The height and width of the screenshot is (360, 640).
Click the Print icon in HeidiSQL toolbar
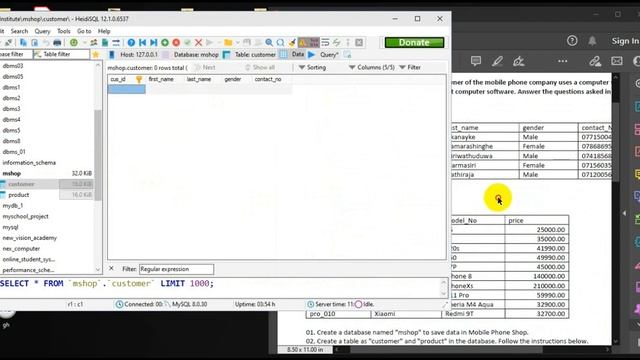tap(57, 42)
